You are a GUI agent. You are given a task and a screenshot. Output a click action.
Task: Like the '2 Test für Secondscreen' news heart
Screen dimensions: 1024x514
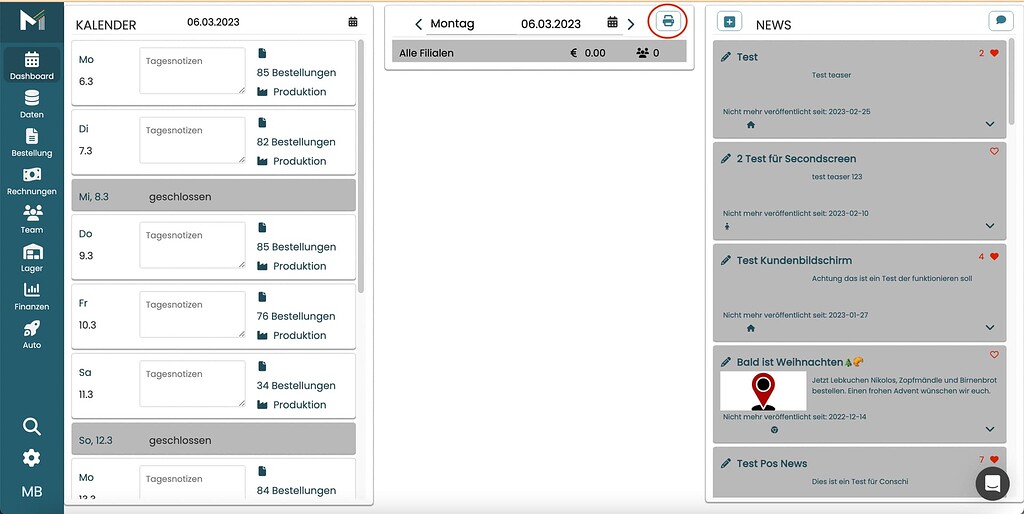994,152
